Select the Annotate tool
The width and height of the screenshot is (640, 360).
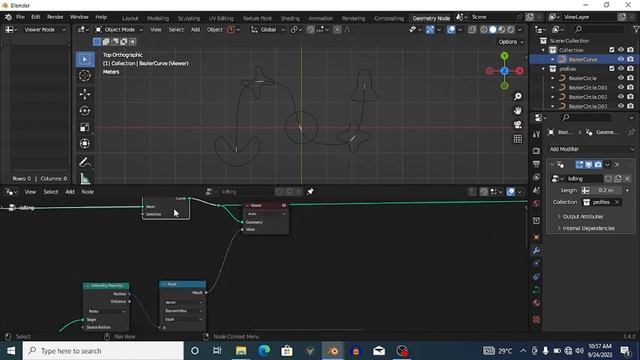tap(85, 162)
